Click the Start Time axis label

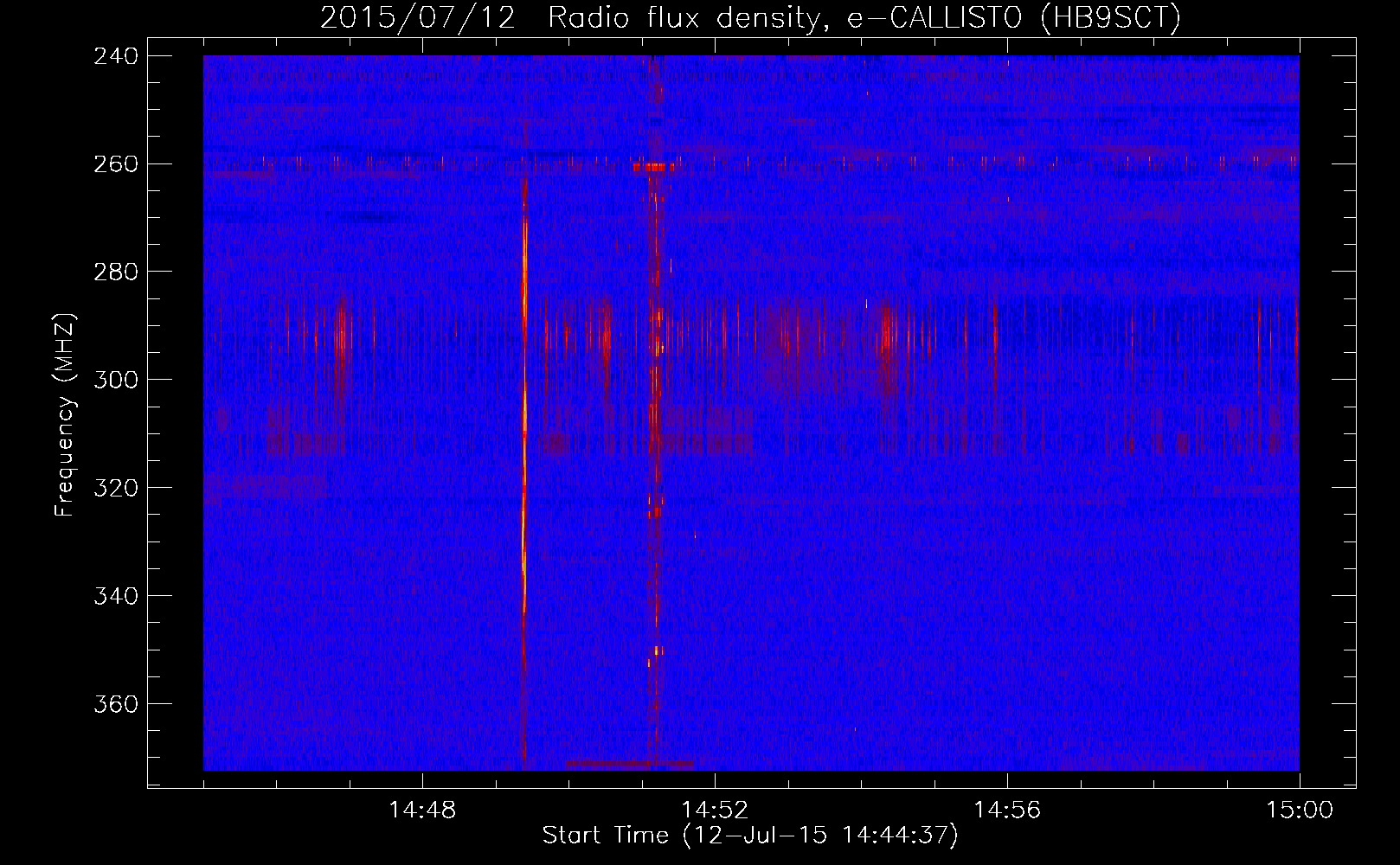click(x=750, y=836)
